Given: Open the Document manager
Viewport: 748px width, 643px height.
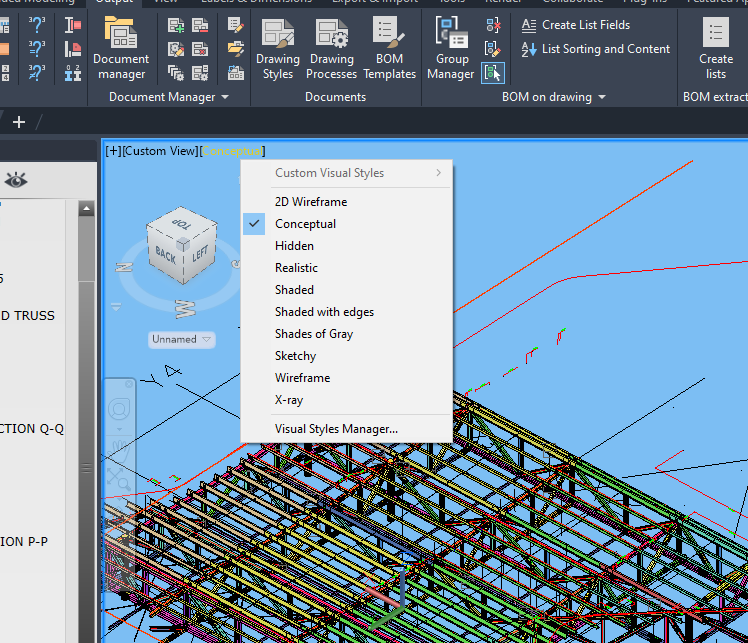Looking at the screenshot, I should coord(121,48).
